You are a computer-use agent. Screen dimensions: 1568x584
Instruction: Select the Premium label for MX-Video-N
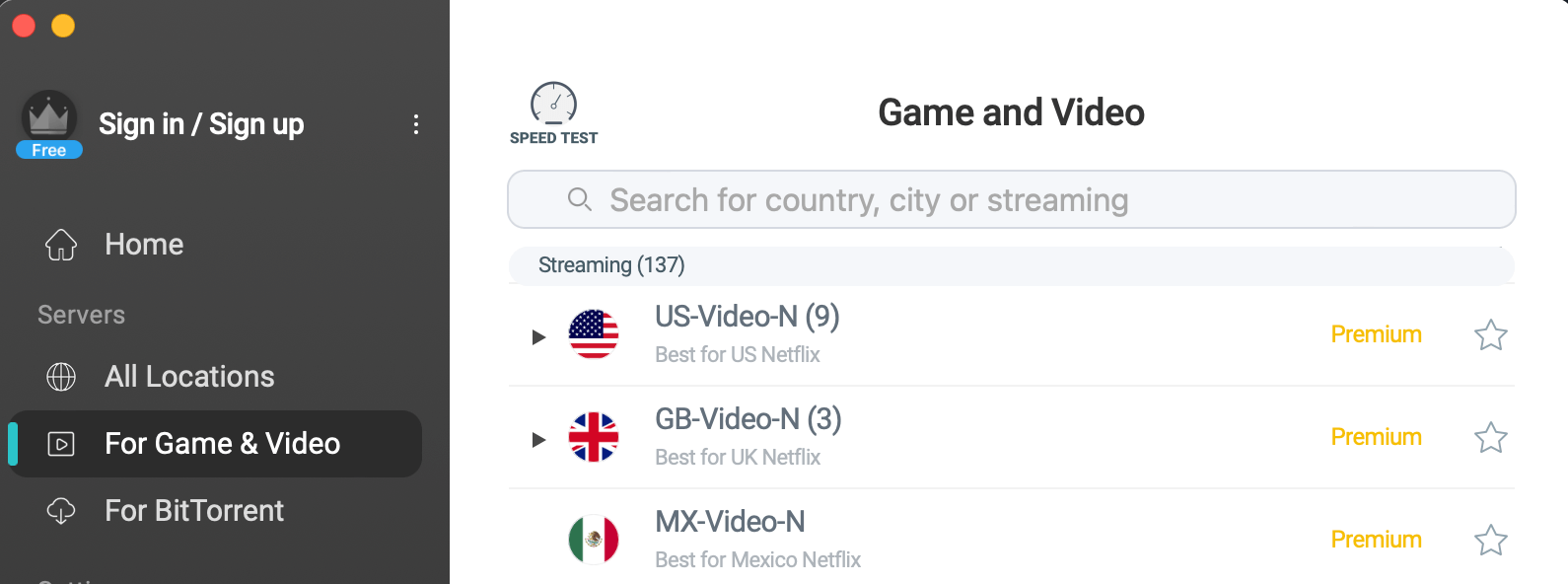point(1376,540)
